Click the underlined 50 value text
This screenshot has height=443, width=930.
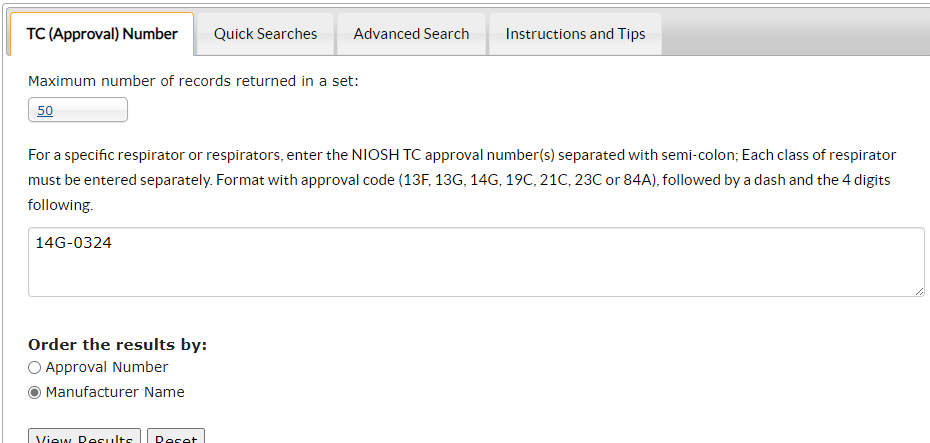(45, 111)
